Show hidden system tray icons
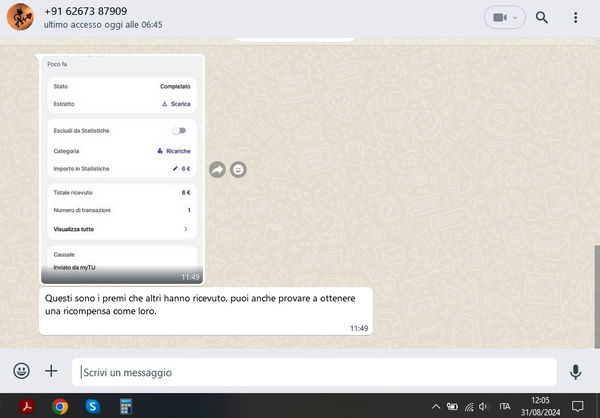 point(436,407)
